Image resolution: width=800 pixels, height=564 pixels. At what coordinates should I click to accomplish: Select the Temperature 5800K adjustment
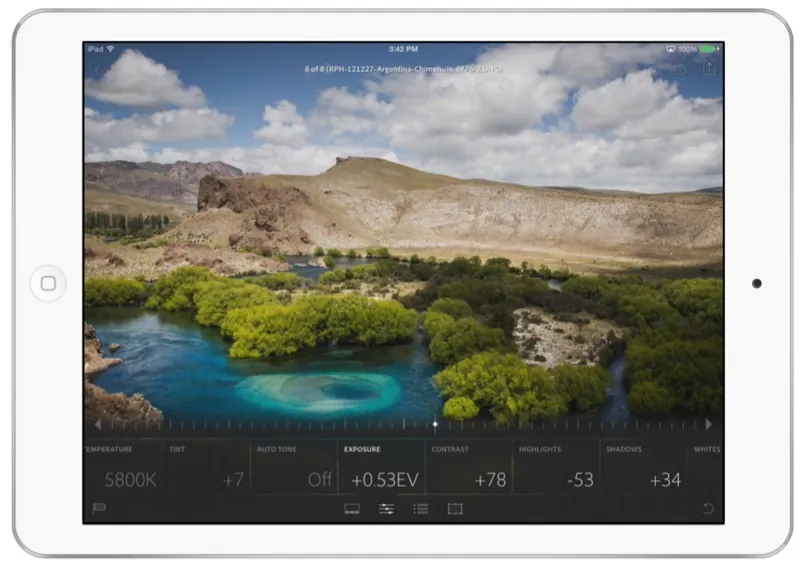pyautogui.click(x=122, y=467)
